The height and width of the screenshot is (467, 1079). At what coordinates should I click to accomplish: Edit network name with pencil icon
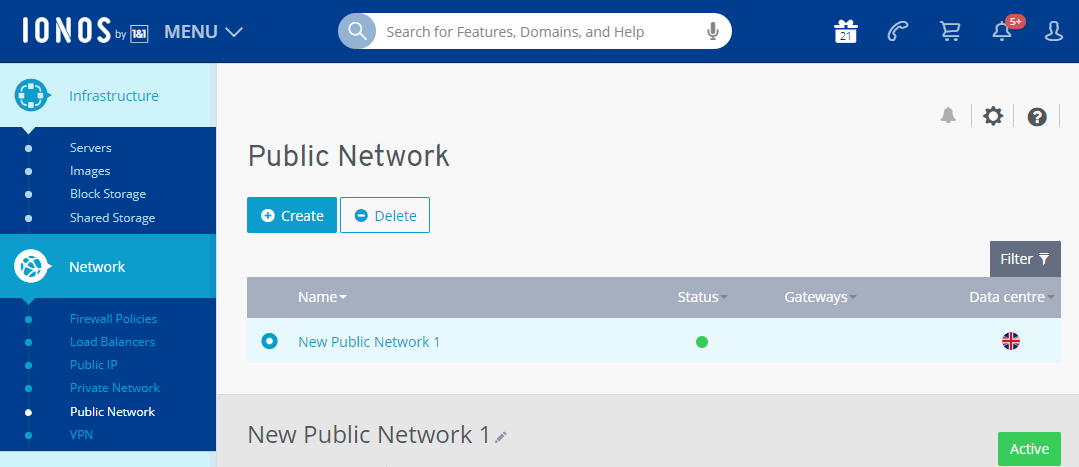click(501, 437)
